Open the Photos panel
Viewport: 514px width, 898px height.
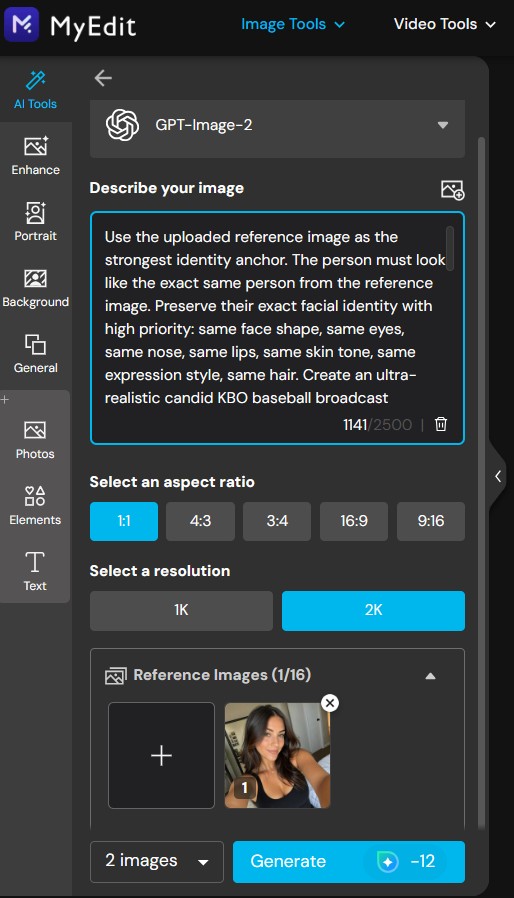(x=35, y=440)
